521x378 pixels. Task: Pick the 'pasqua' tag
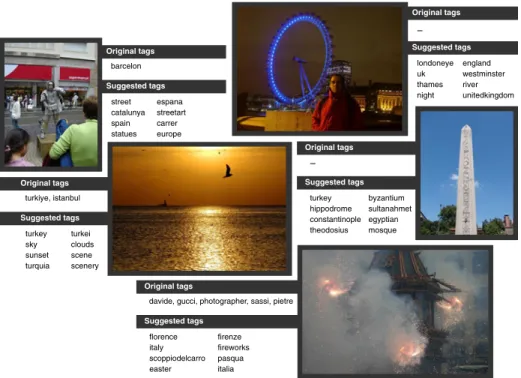click(231, 358)
